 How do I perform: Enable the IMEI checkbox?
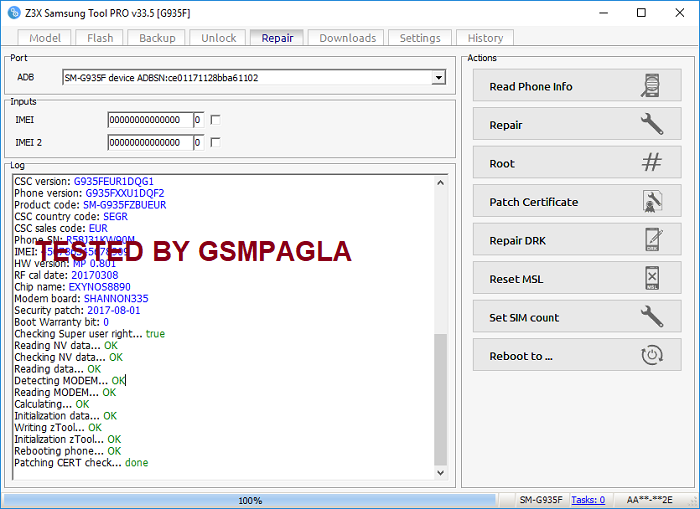pos(215,120)
